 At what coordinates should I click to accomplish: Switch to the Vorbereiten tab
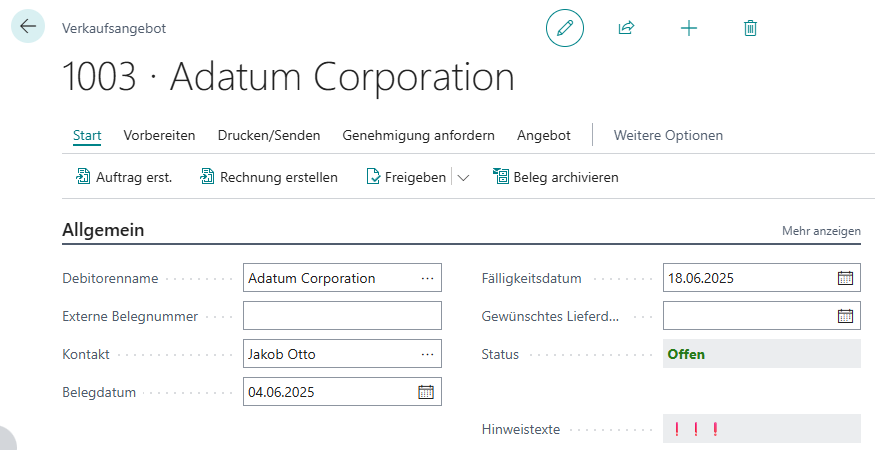point(159,135)
